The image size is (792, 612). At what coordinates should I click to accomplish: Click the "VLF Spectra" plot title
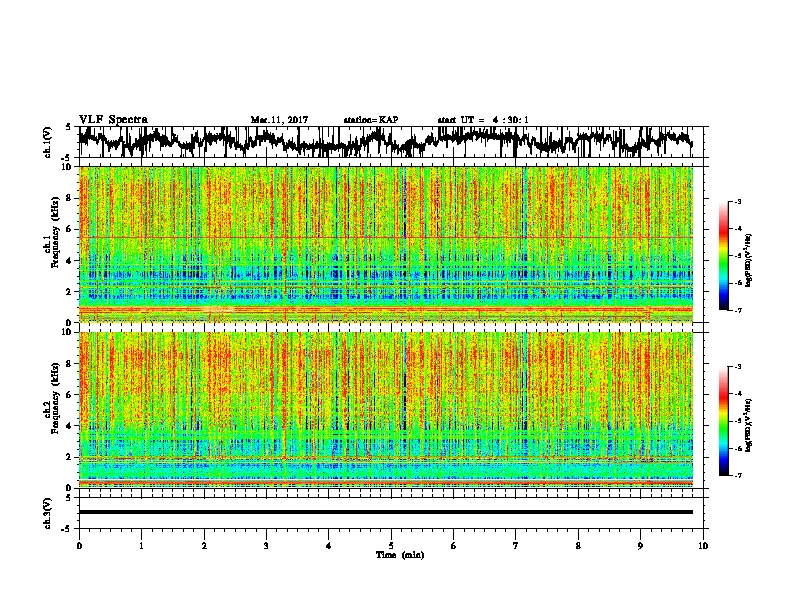[113, 120]
